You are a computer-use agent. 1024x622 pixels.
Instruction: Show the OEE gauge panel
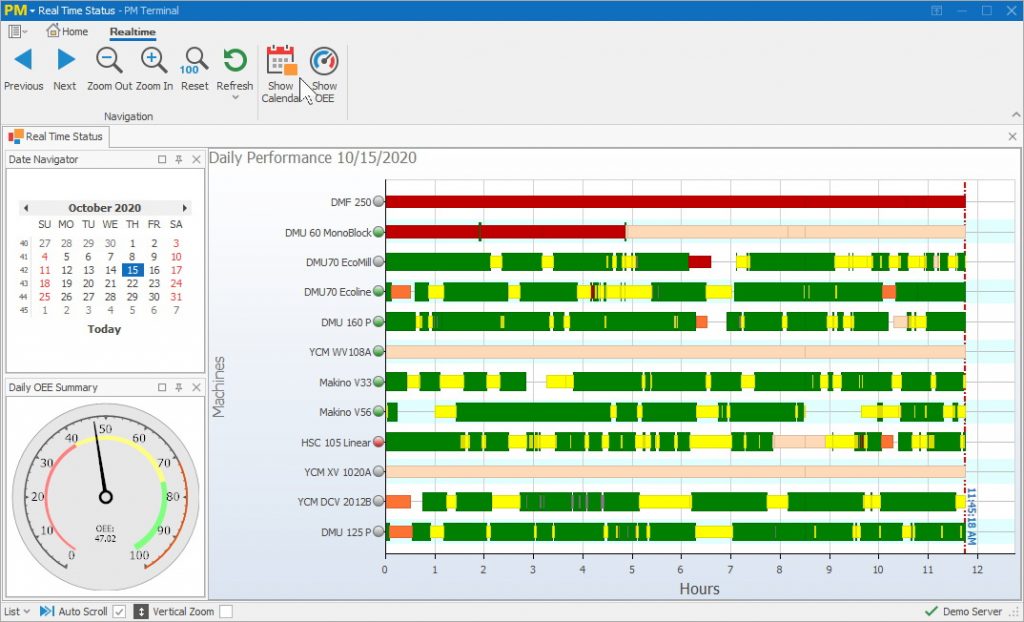[x=324, y=74]
